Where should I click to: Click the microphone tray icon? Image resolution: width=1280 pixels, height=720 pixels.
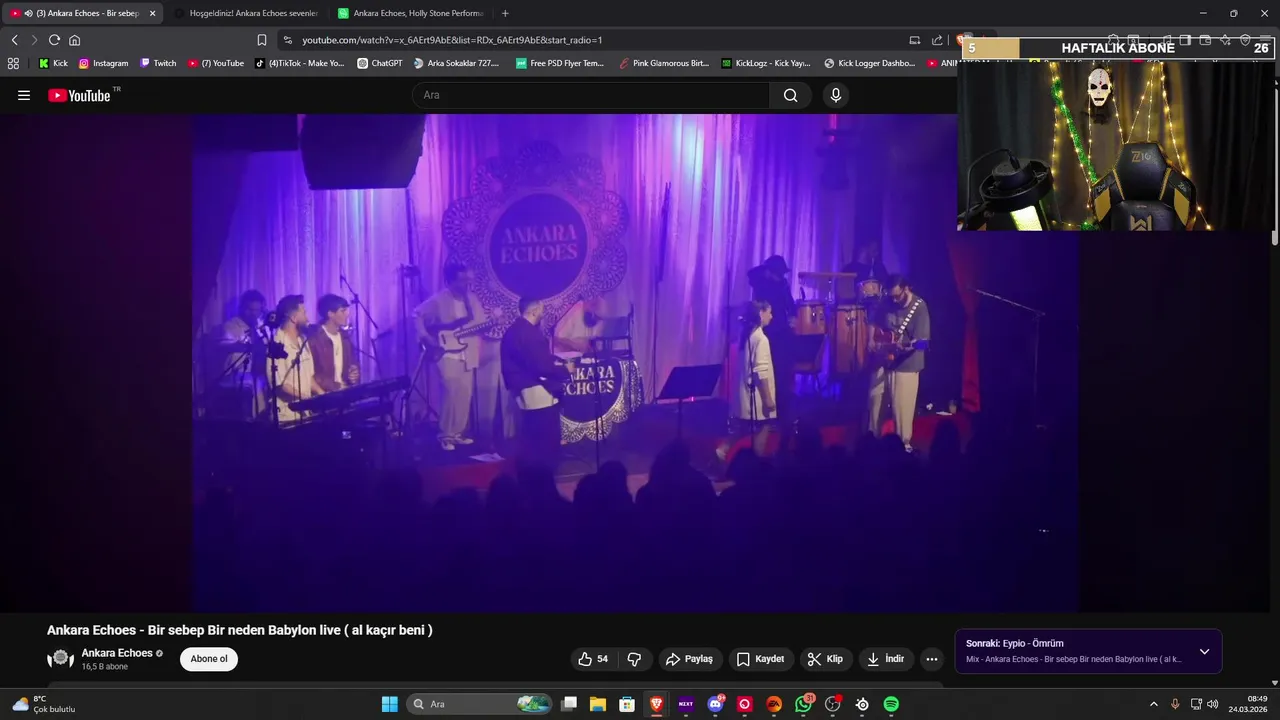pos(1175,704)
